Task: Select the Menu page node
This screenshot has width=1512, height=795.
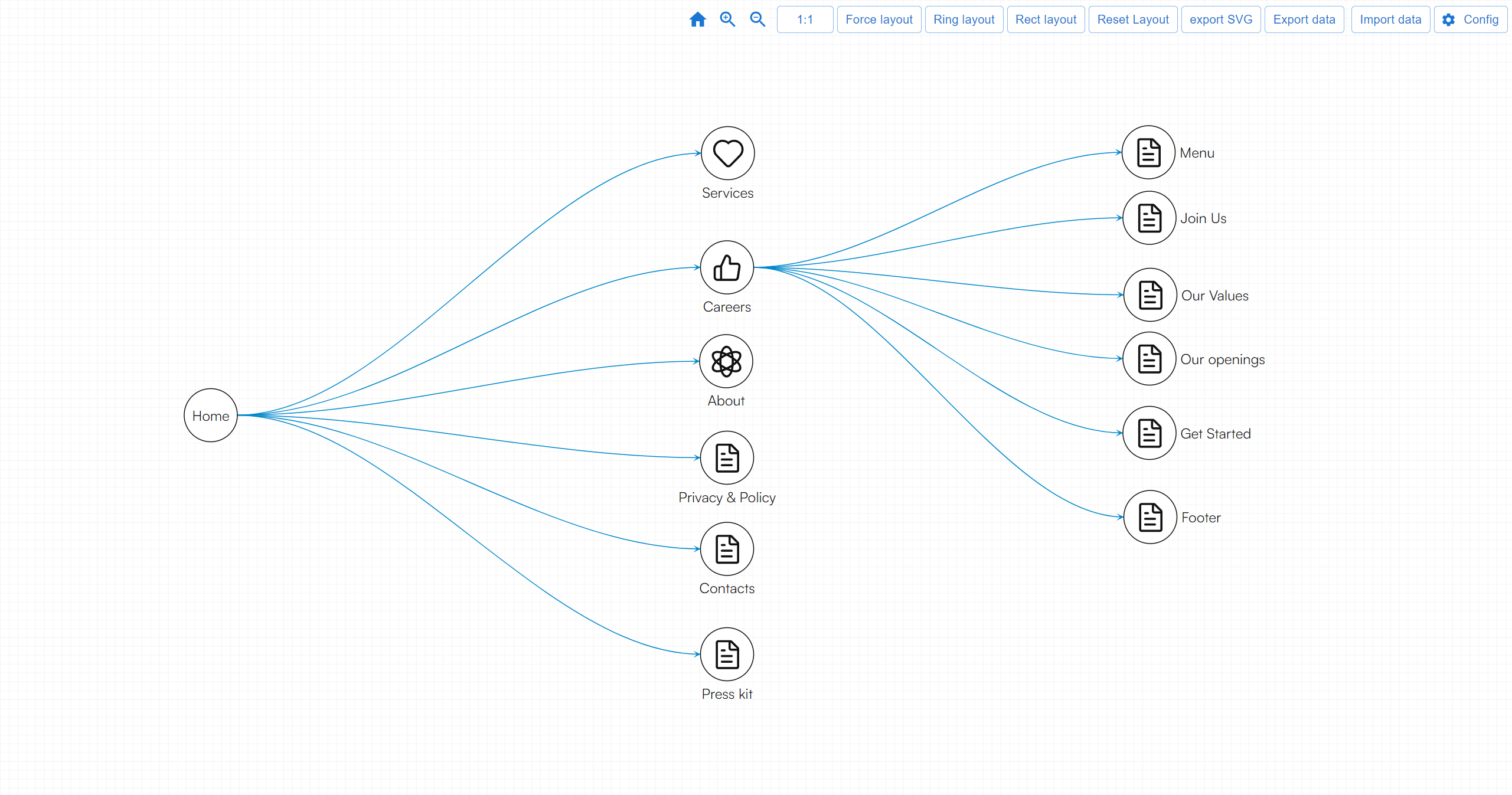Action: click(x=1148, y=152)
